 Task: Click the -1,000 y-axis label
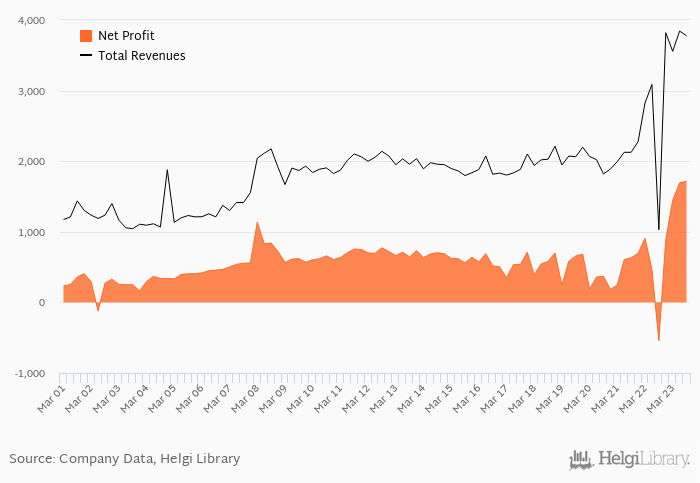[30, 374]
